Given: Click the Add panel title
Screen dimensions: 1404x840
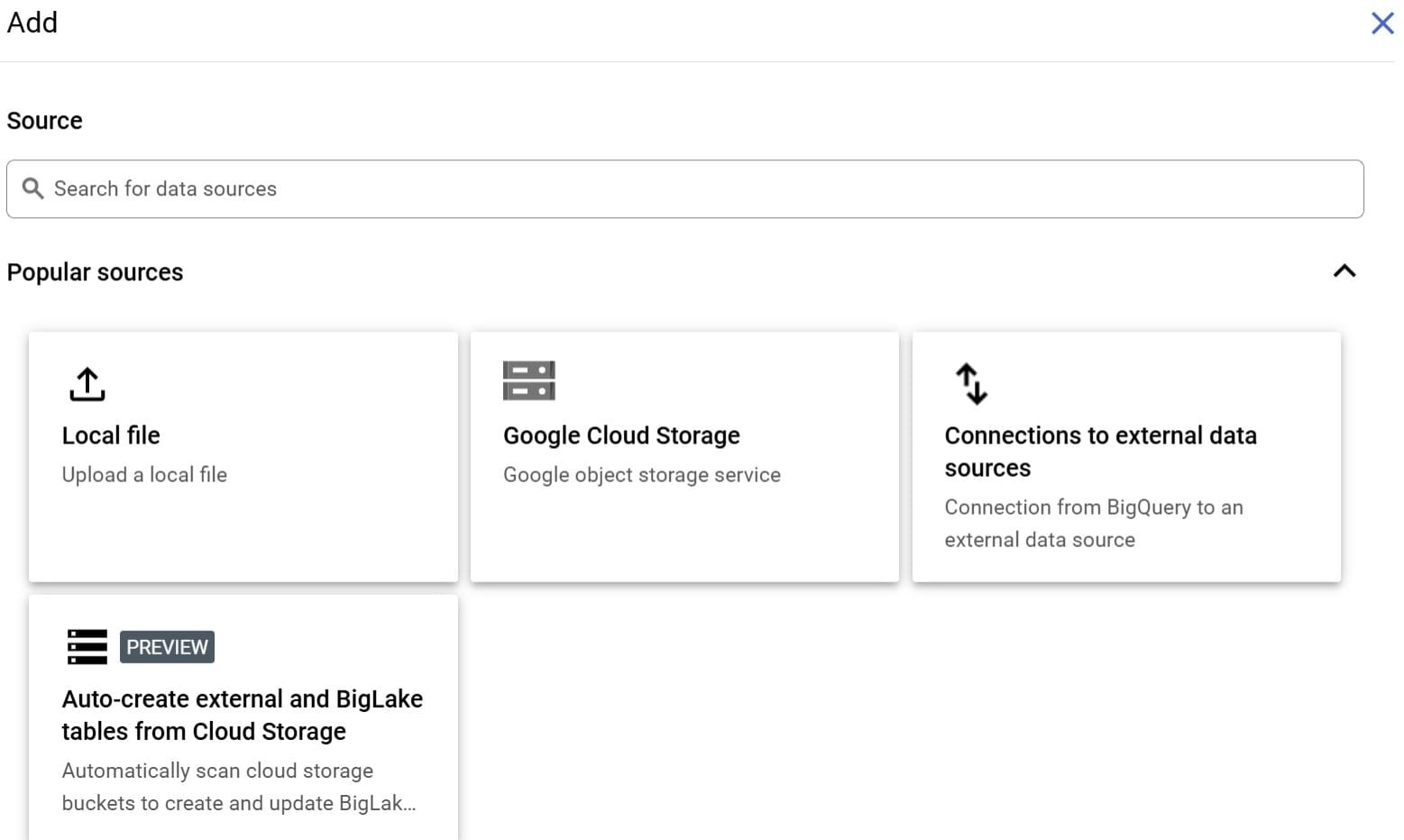Looking at the screenshot, I should [32, 23].
